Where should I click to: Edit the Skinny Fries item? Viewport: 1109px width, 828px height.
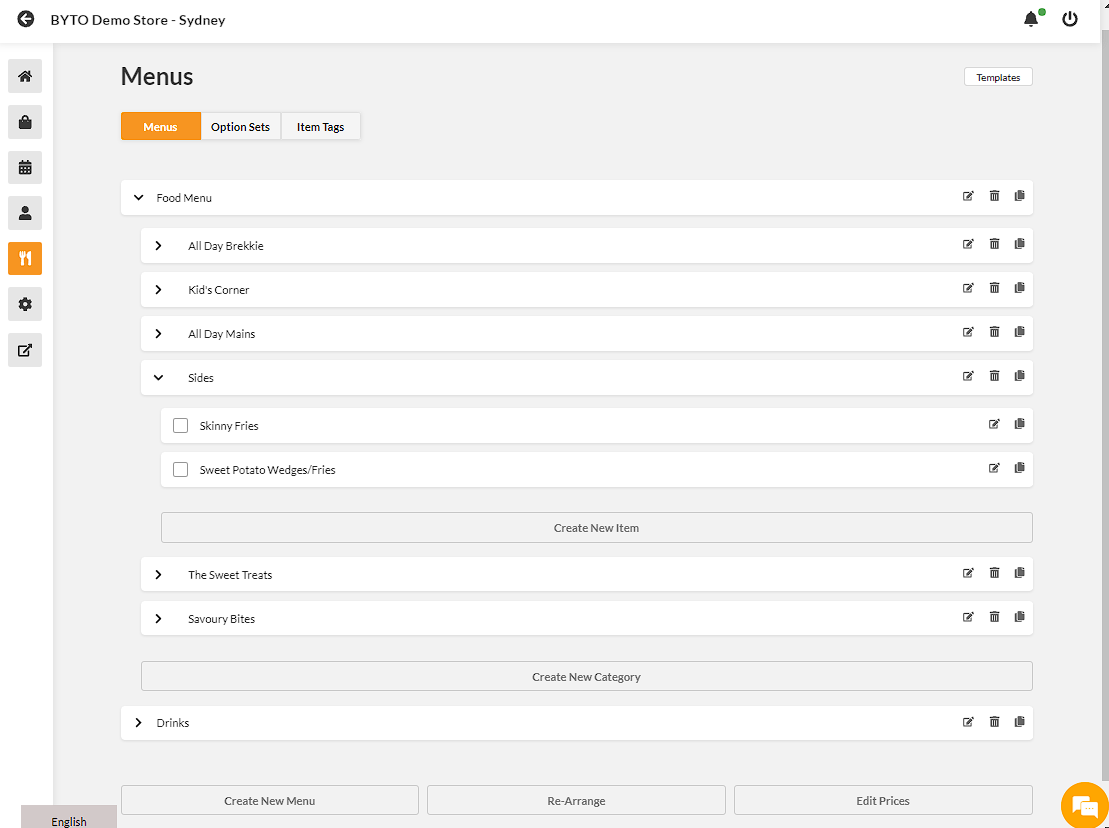point(994,424)
